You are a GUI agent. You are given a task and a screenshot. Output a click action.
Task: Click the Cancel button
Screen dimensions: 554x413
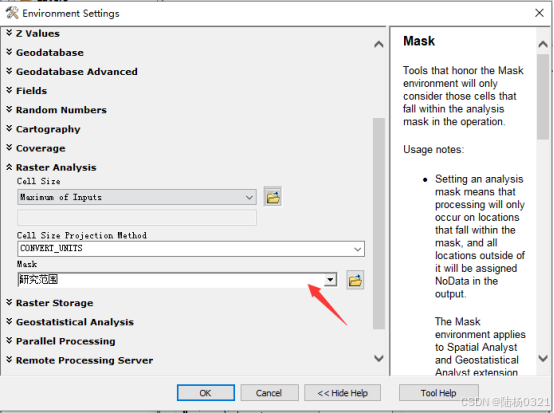coord(269,393)
